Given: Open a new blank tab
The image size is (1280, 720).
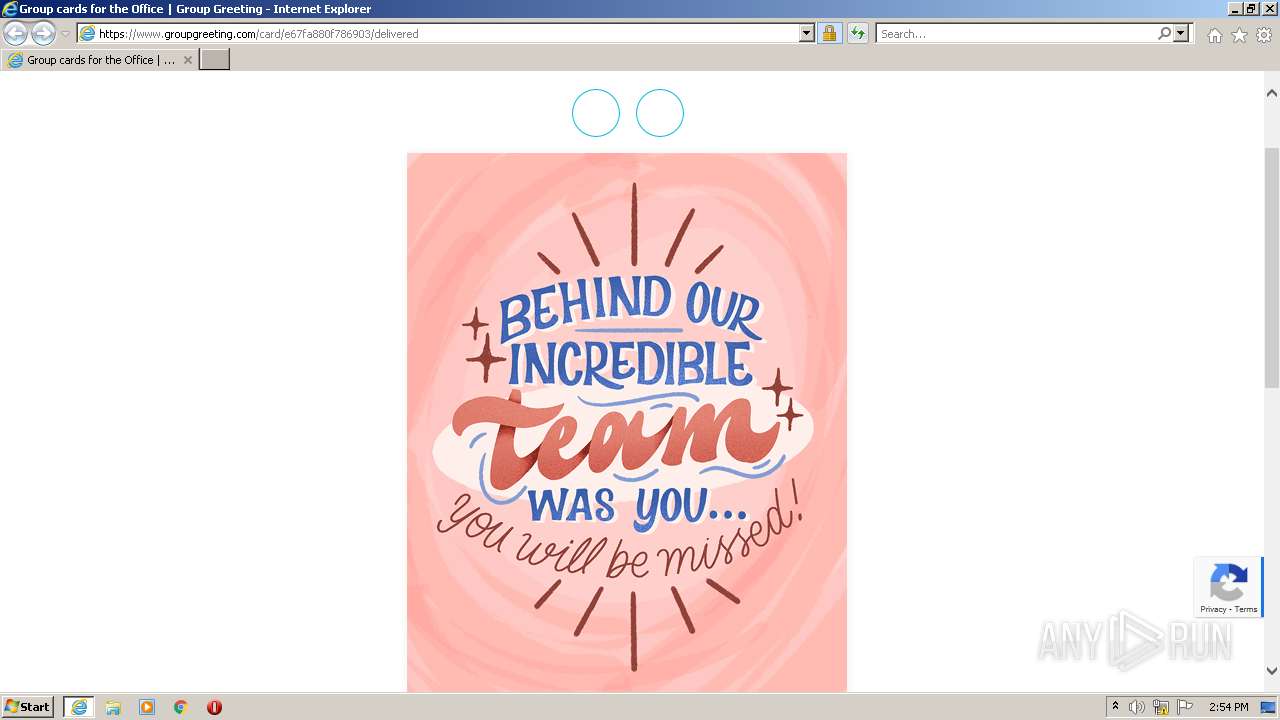Looking at the screenshot, I should click(215, 60).
